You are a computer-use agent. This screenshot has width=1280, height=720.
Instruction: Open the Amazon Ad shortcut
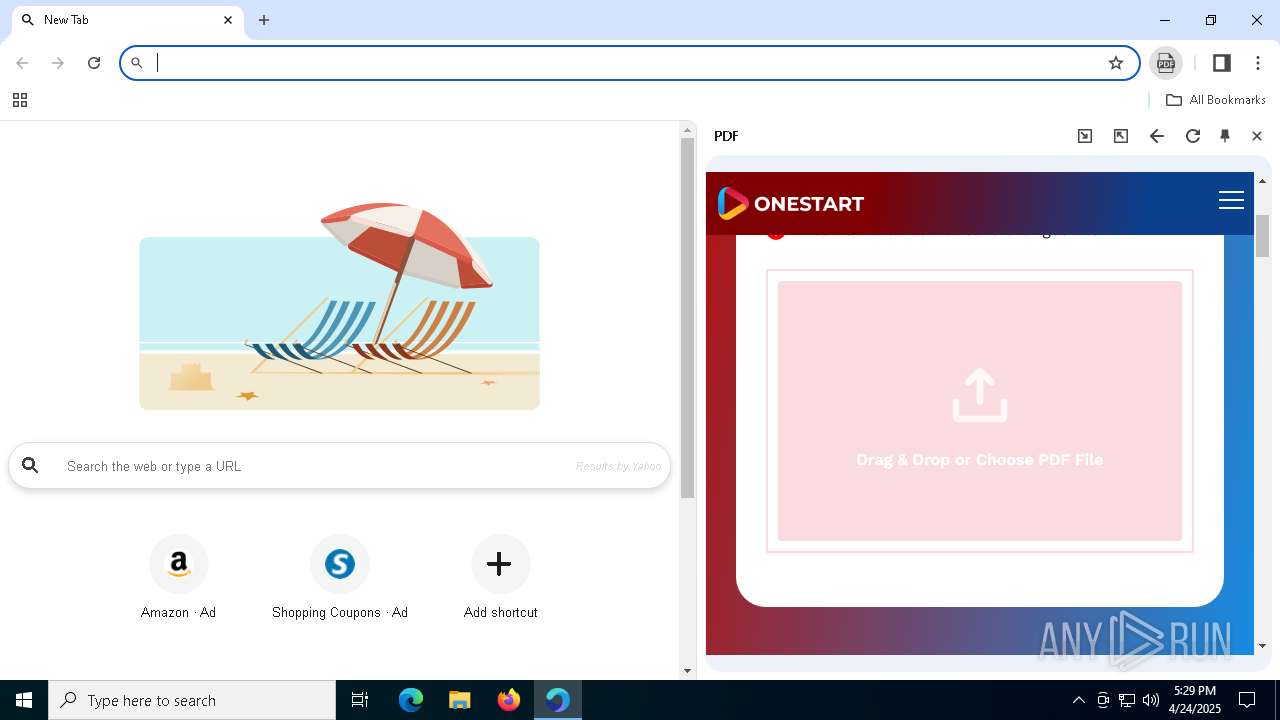coord(179,578)
